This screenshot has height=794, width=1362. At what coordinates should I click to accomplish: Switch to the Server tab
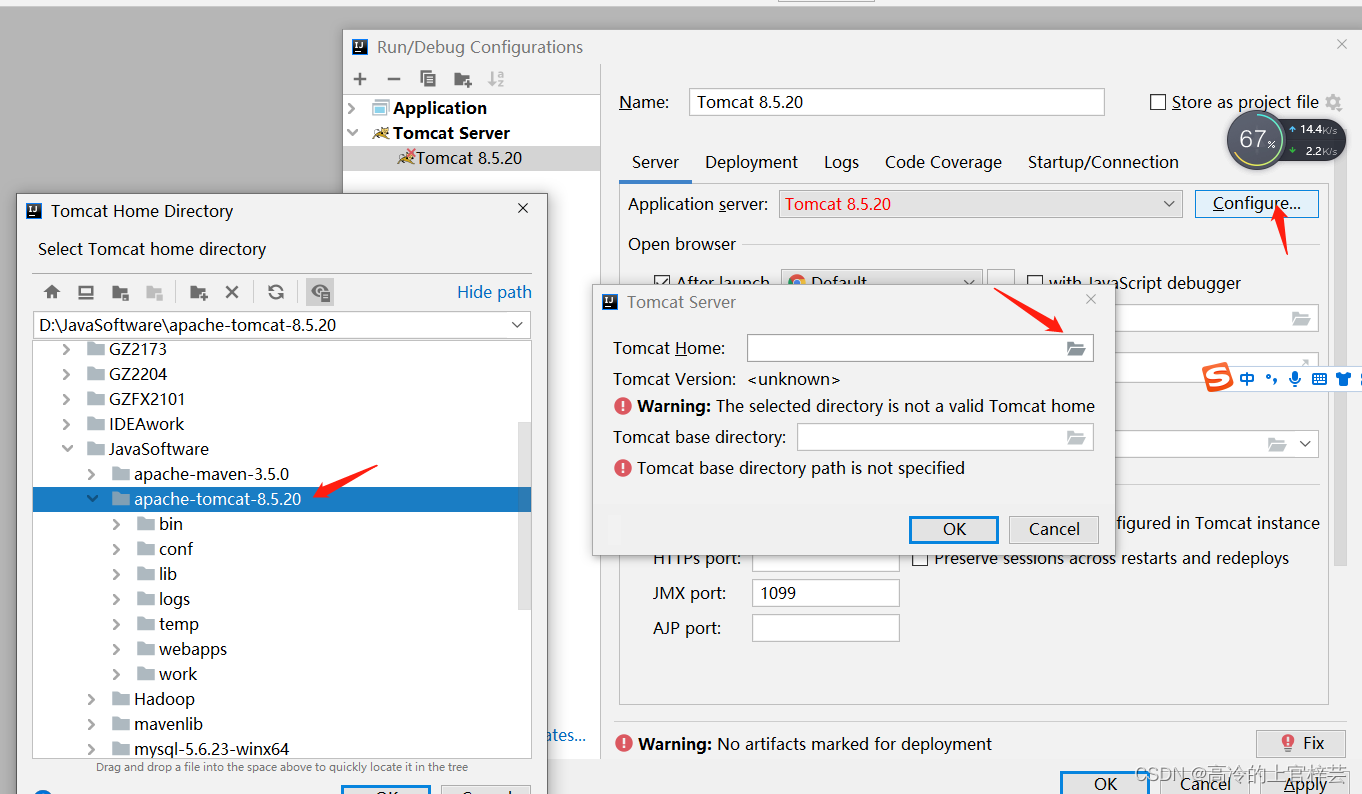click(x=655, y=162)
